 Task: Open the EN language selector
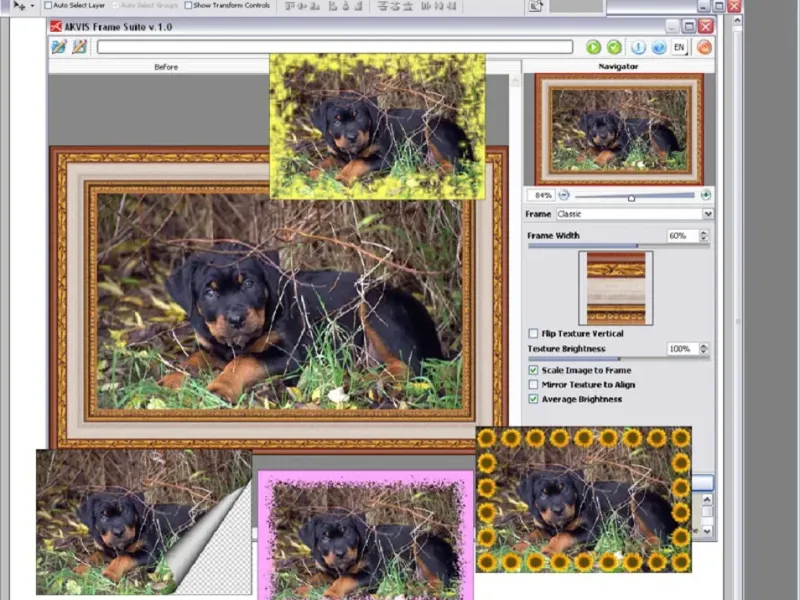[x=680, y=47]
